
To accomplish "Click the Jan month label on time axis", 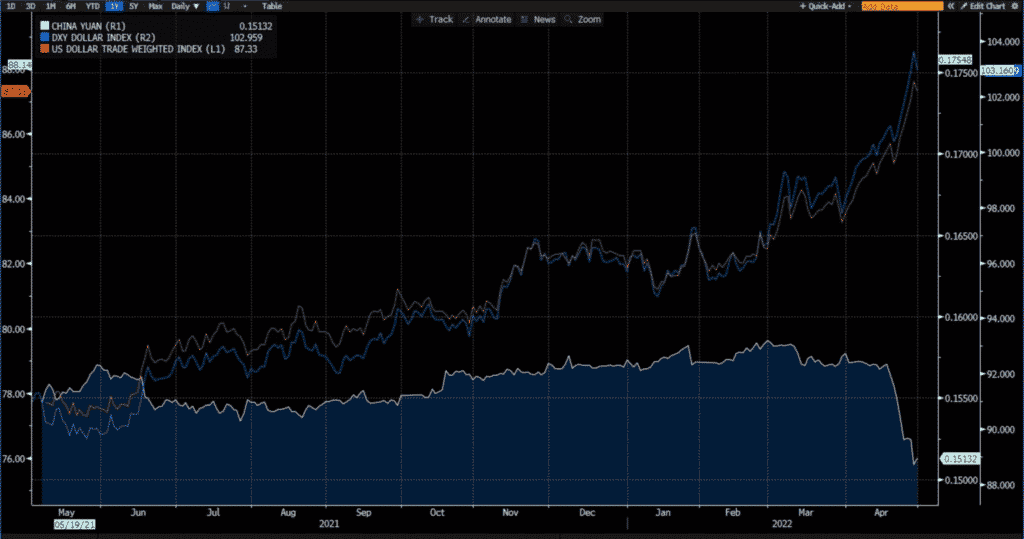I will pyautogui.click(x=663, y=513).
